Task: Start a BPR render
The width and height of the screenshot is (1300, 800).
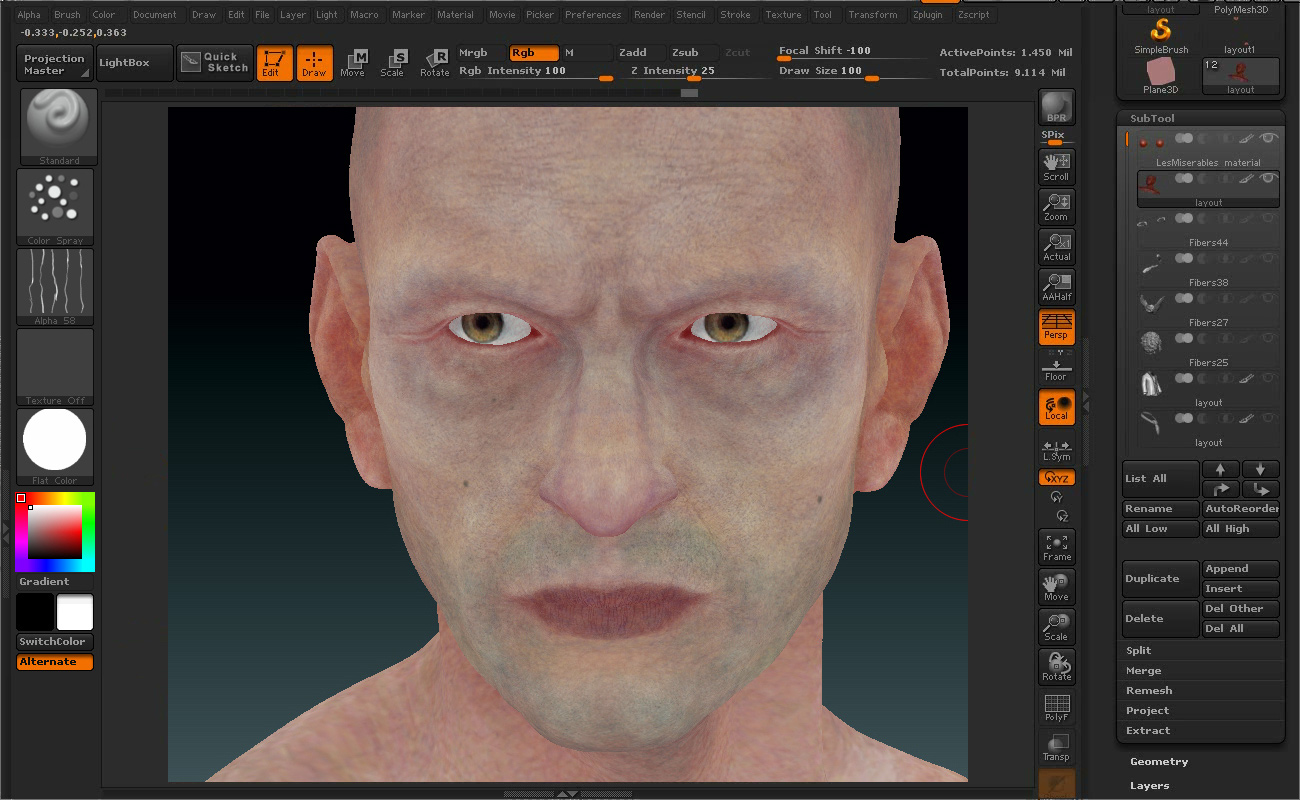Action: tap(1057, 107)
